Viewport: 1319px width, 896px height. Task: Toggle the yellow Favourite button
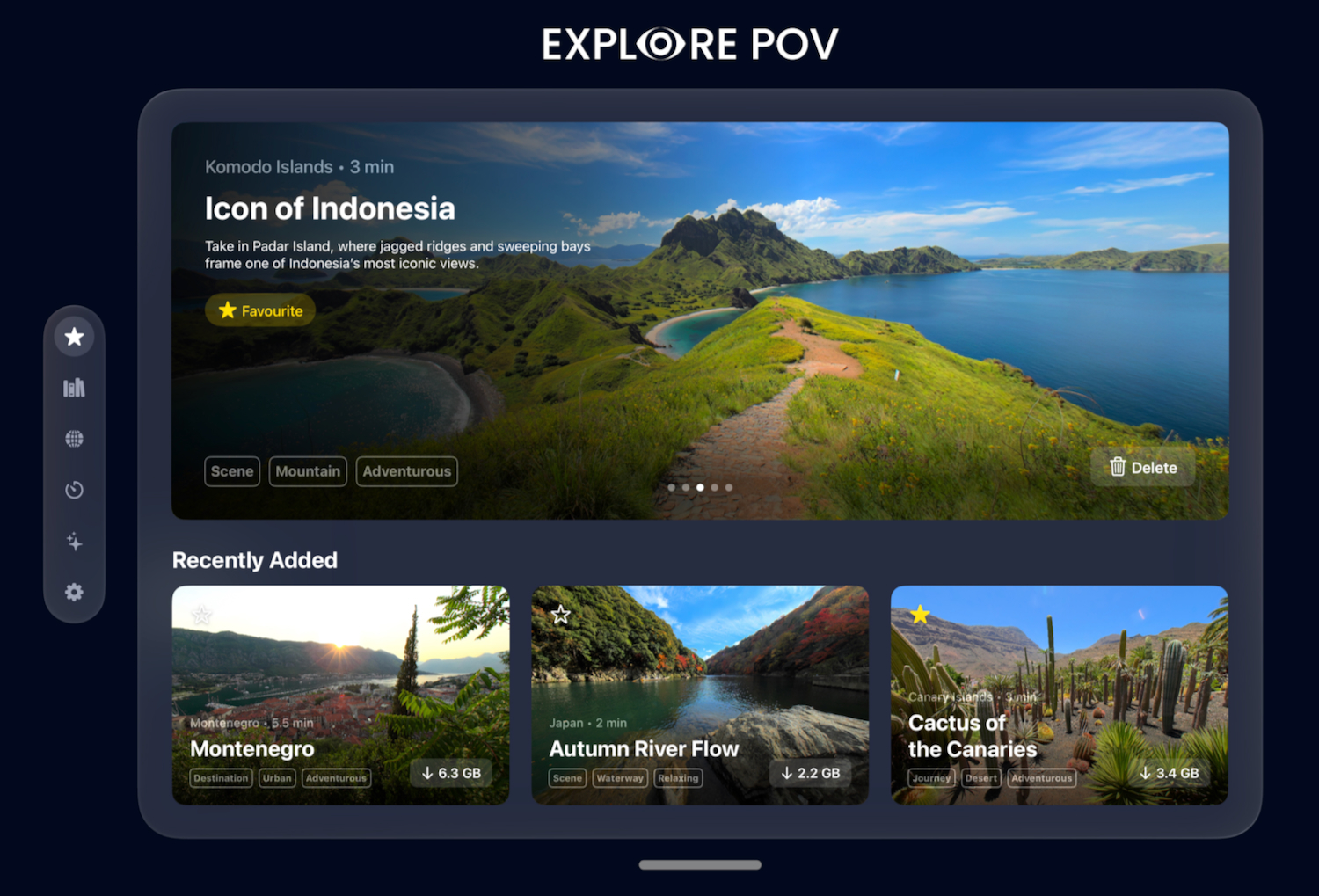[x=260, y=310]
